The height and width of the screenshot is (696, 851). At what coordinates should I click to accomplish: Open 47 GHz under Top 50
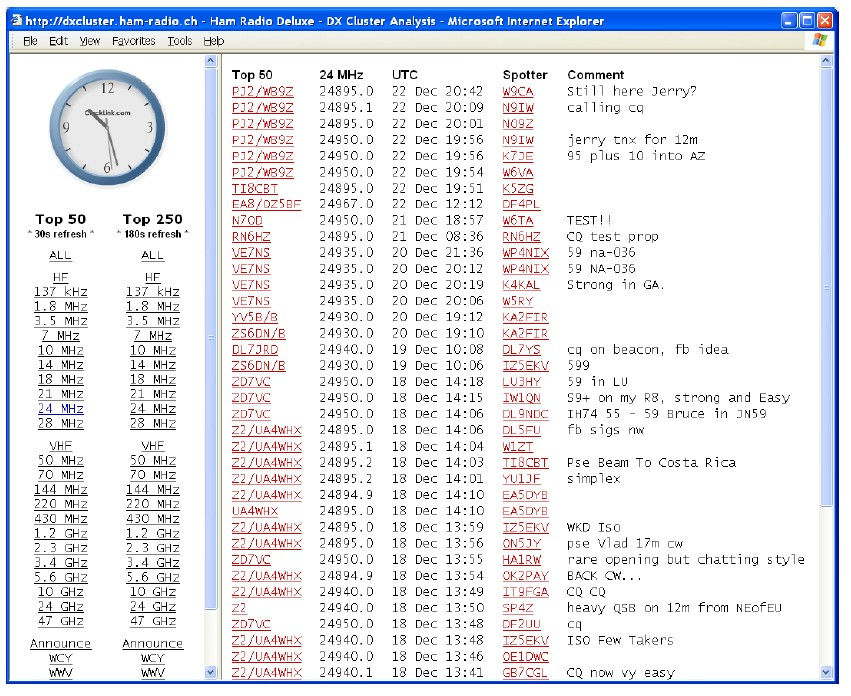coord(61,621)
